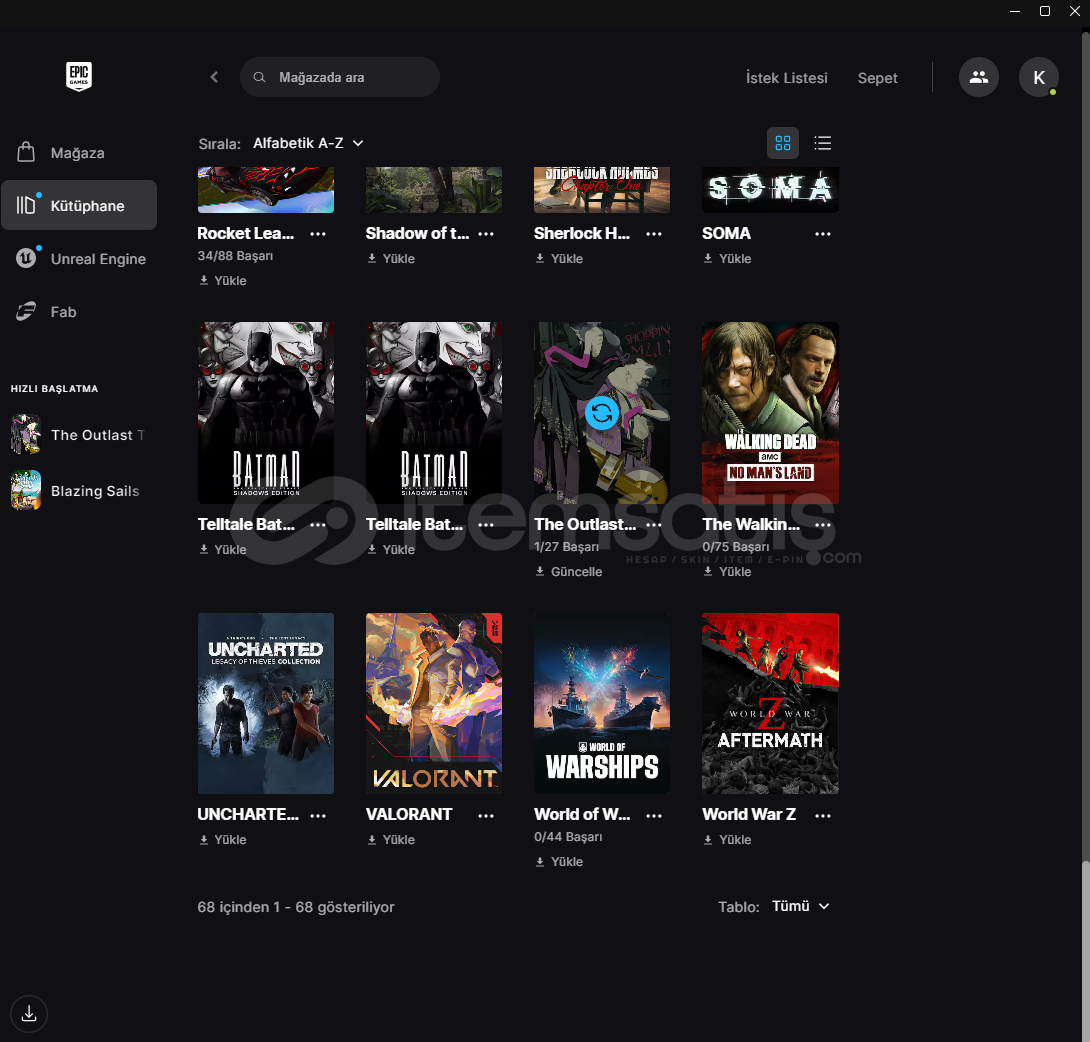The image size is (1090, 1042).
Task: Switch to grid view layout
Action: coord(783,143)
